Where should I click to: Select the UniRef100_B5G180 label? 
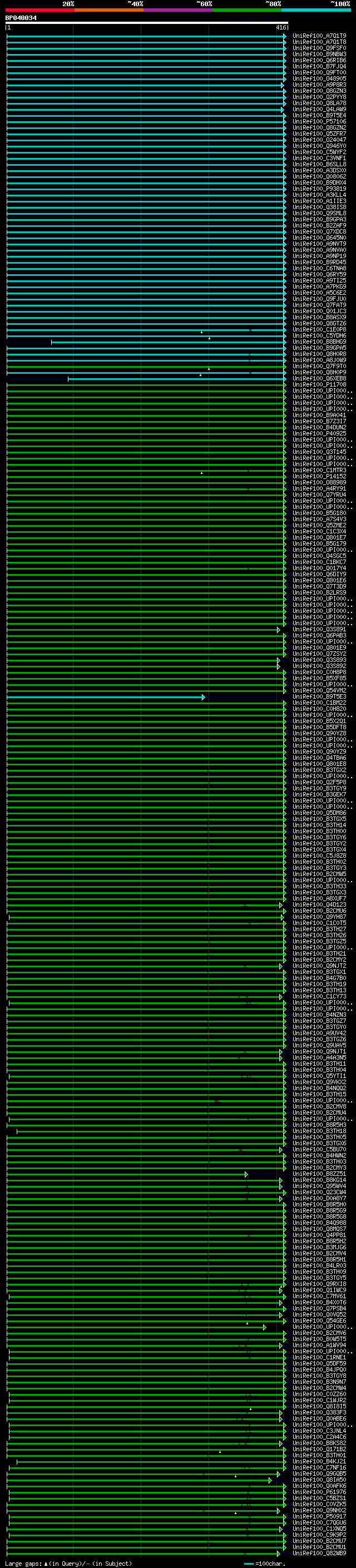point(319,513)
